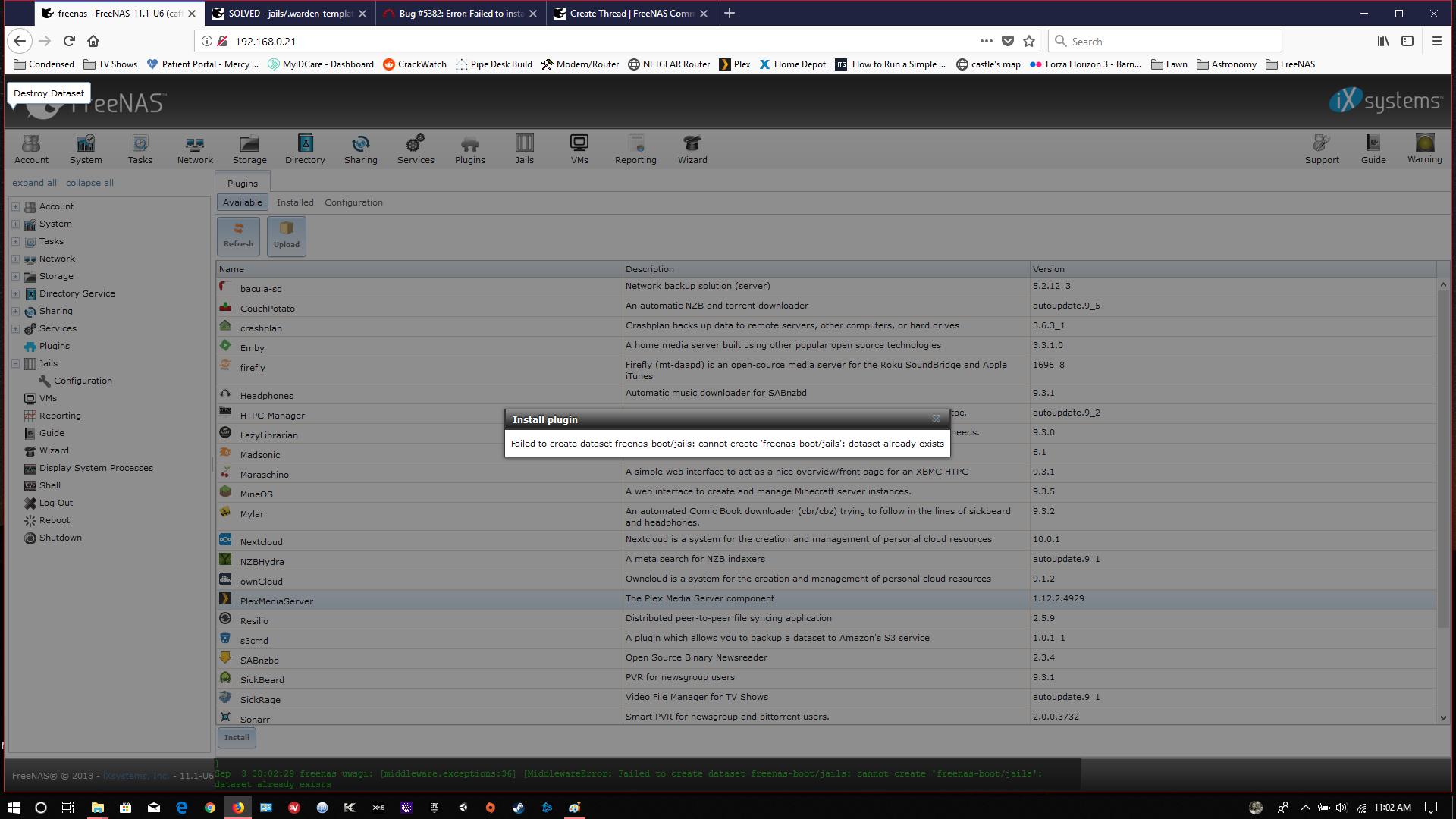The height and width of the screenshot is (819, 1456).
Task: Select the Nextcloud plugin row
Action: pyautogui.click(x=827, y=540)
